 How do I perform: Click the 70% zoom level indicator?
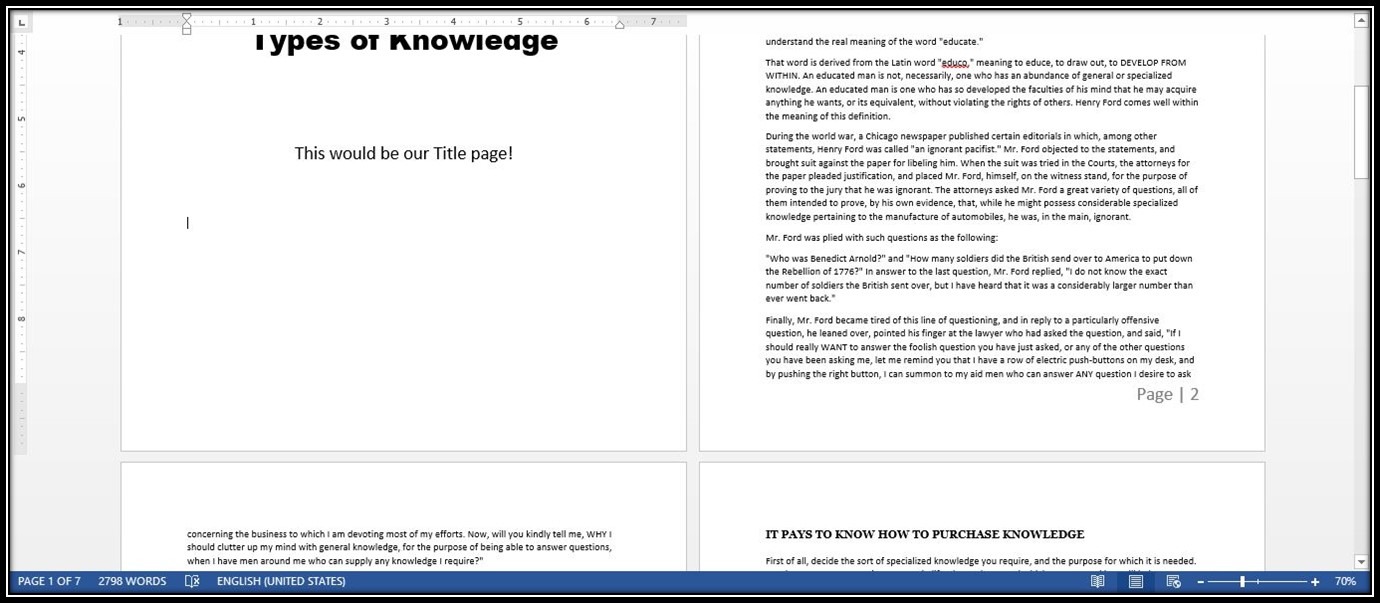pyautogui.click(x=1345, y=582)
